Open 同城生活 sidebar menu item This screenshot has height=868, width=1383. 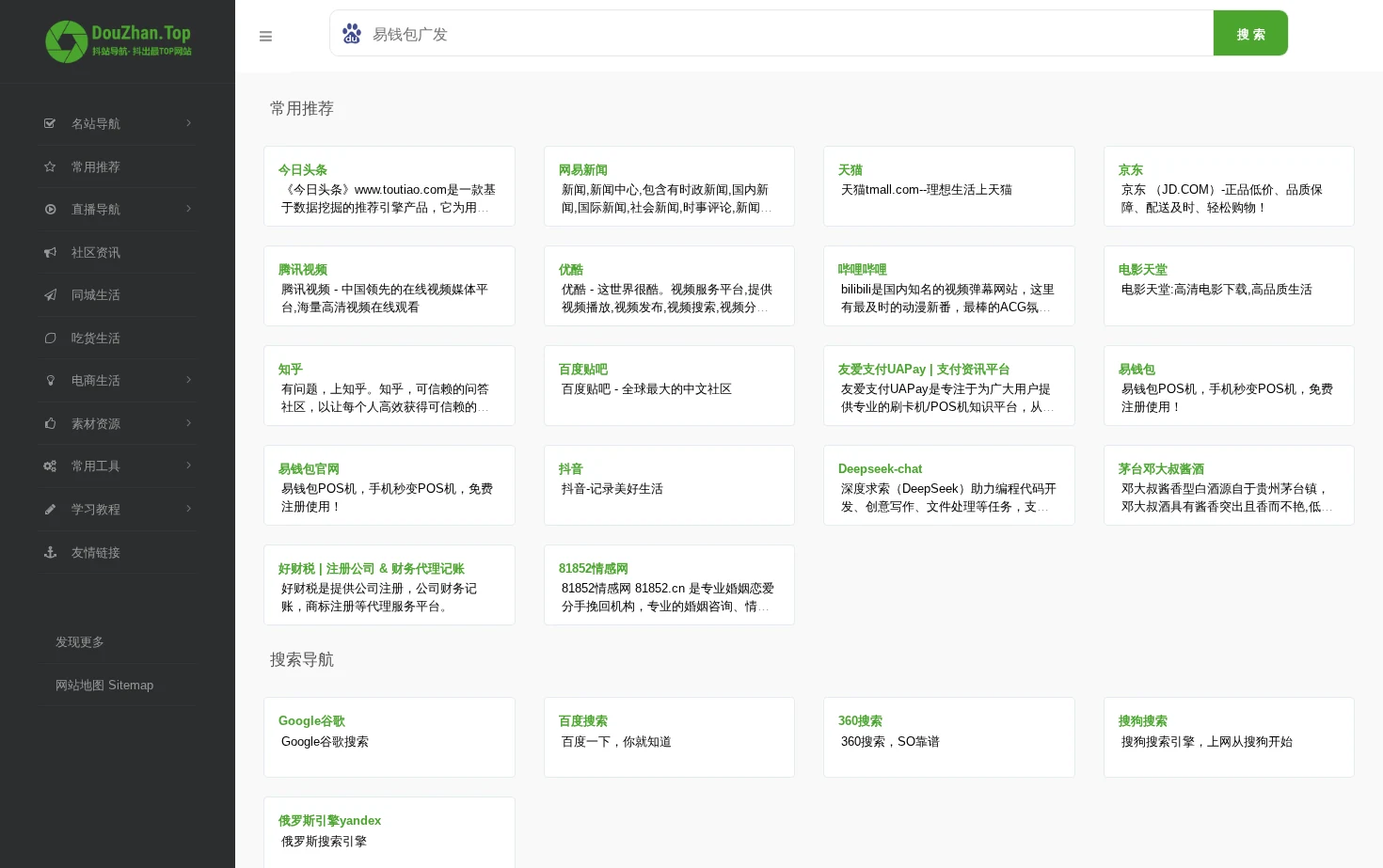pos(118,294)
